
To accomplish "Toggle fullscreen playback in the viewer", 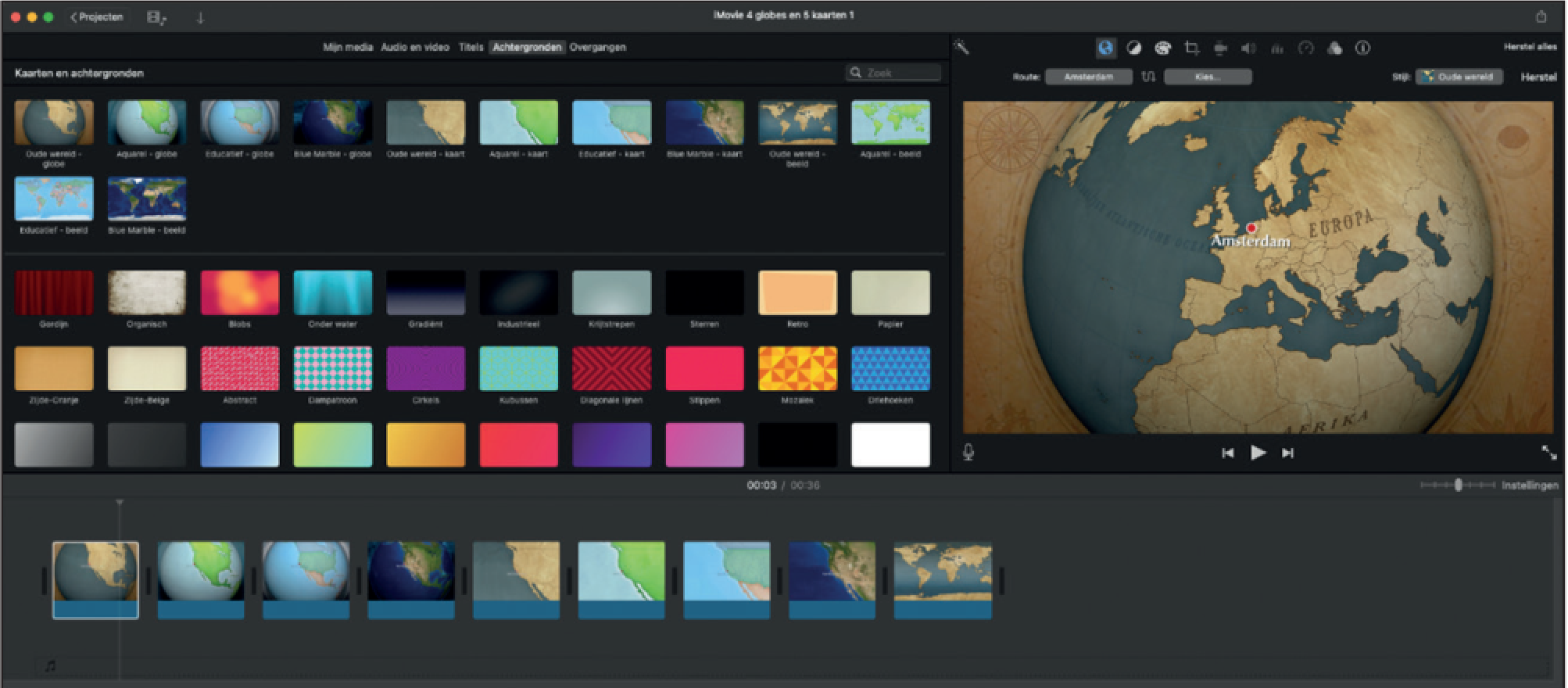I will click(1548, 453).
